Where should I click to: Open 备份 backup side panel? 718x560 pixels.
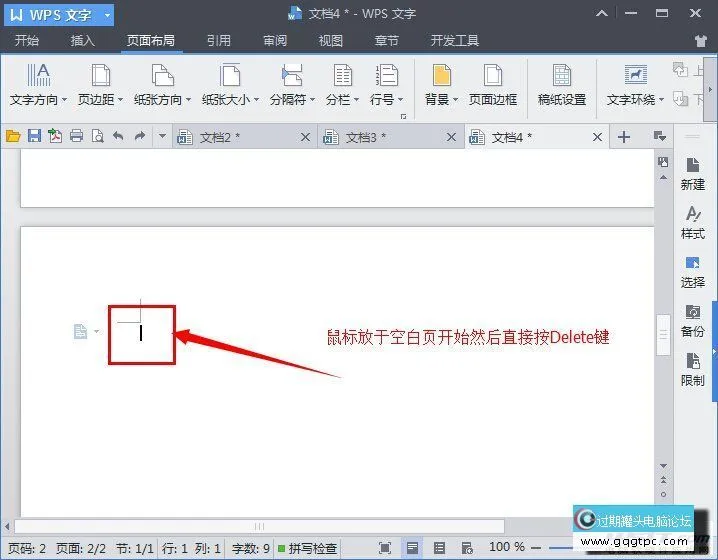click(x=692, y=321)
